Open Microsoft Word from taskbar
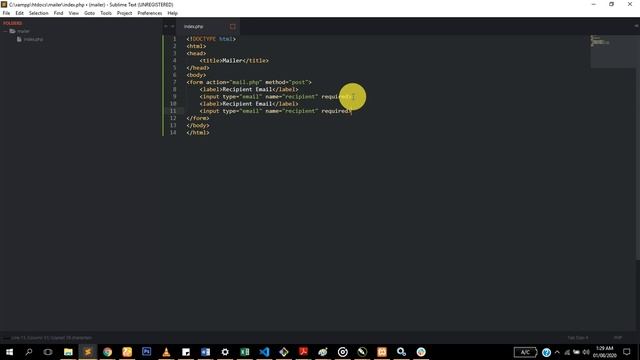Screen dimensions: 640x360 click(x=205, y=352)
